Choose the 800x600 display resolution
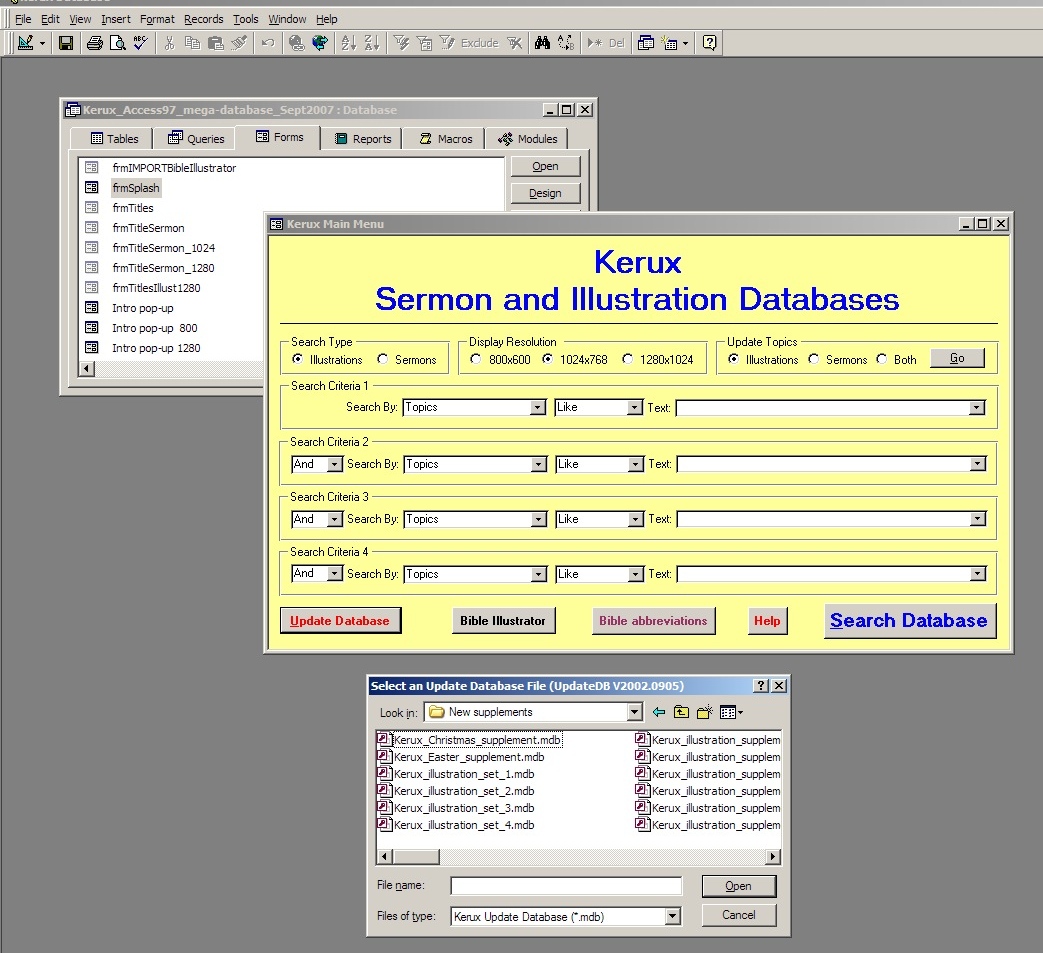Image resolution: width=1043 pixels, height=953 pixels. (476, 359)
